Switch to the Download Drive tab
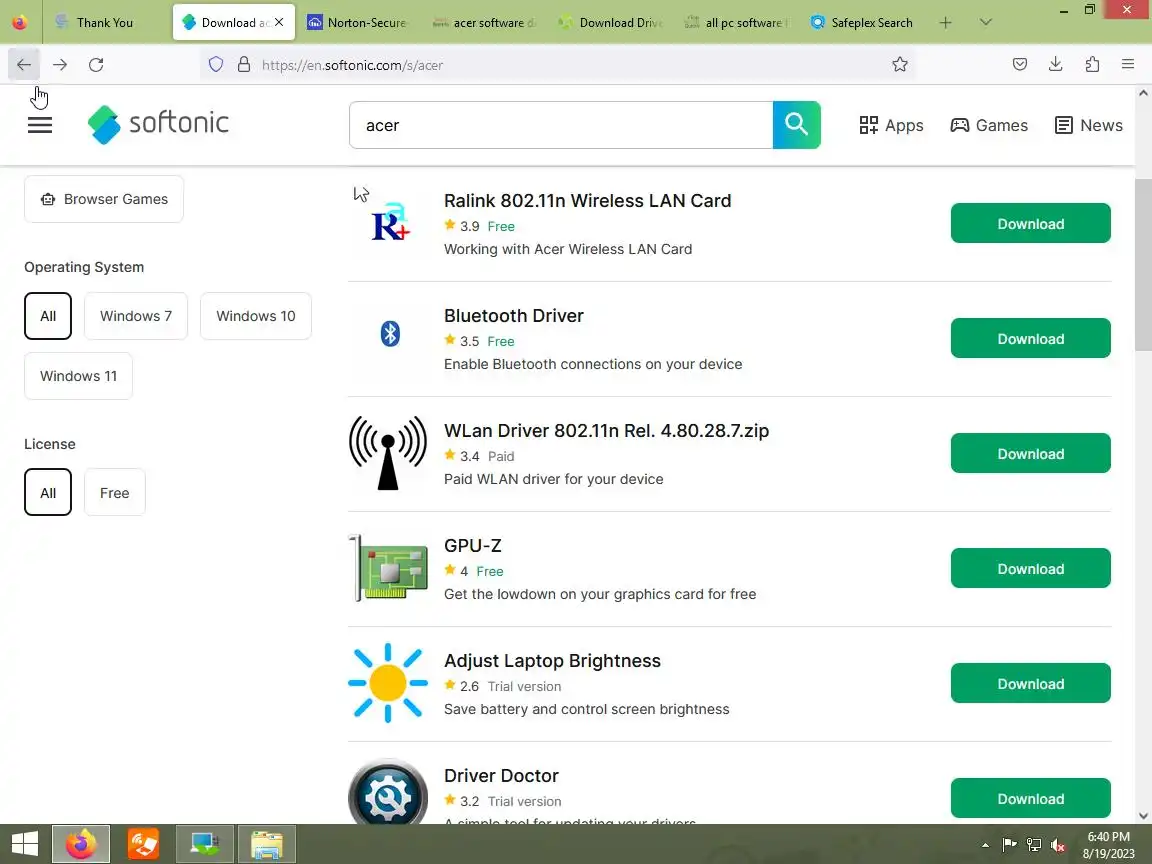Viewport: 1152px width, 864px height. click(x=611, y=23)
